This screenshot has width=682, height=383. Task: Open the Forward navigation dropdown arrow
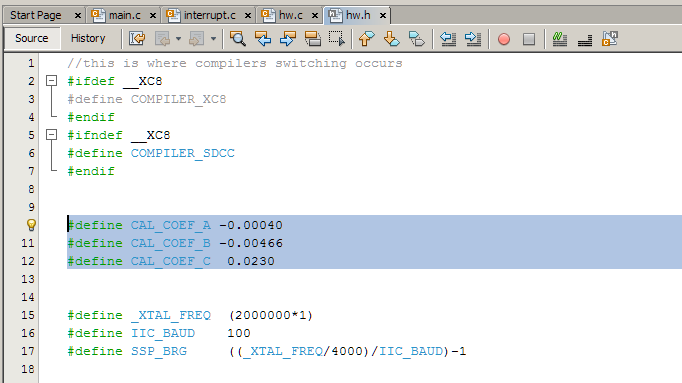(x=213, y=39)
